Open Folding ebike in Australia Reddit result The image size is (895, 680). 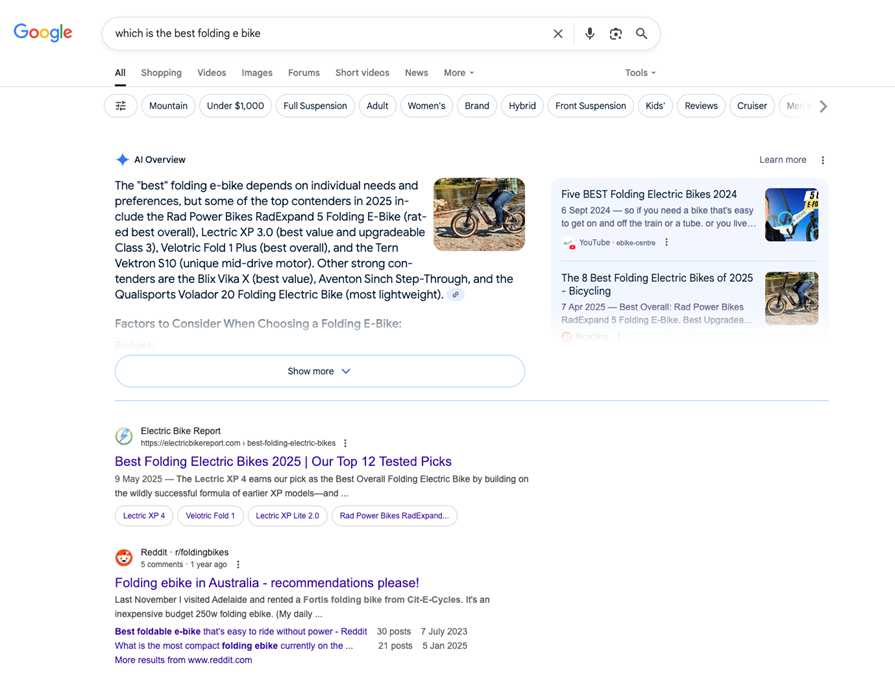tap(267, 583)
